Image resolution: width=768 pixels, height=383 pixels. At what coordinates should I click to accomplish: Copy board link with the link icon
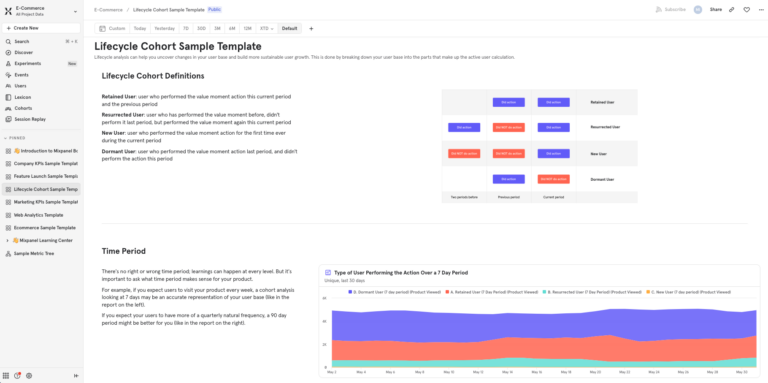[x=731, y=9]
